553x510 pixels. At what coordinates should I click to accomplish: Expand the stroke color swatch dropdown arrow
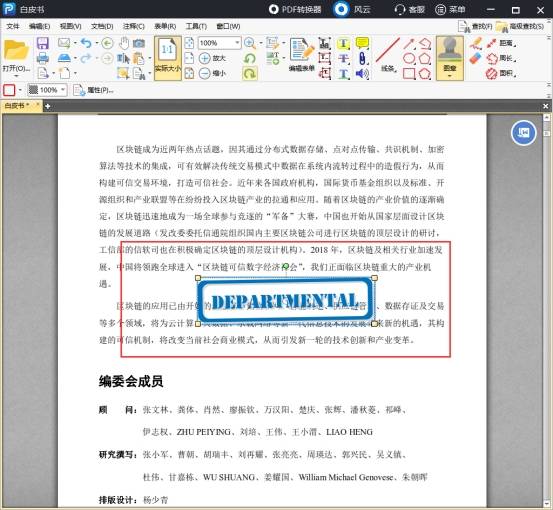(x=20, y=90)
